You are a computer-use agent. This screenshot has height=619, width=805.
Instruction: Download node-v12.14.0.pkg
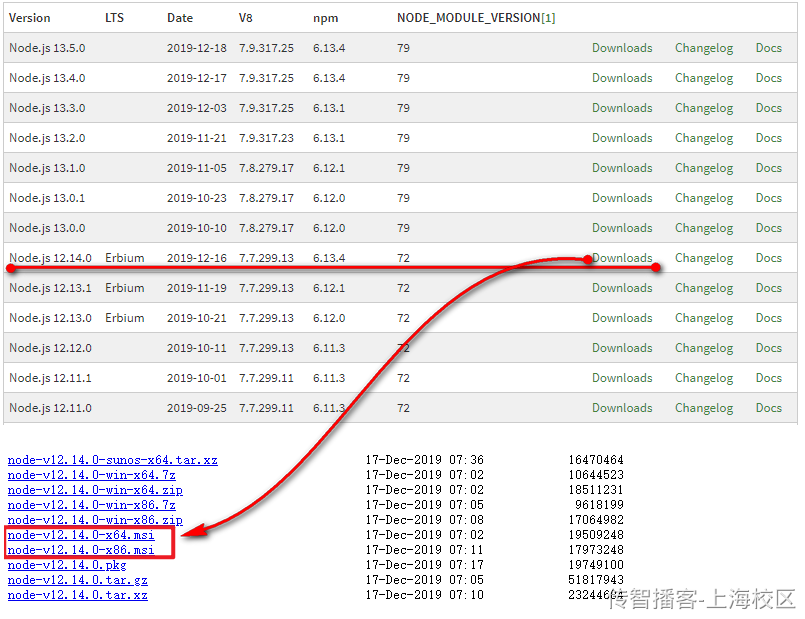(67, 565)
